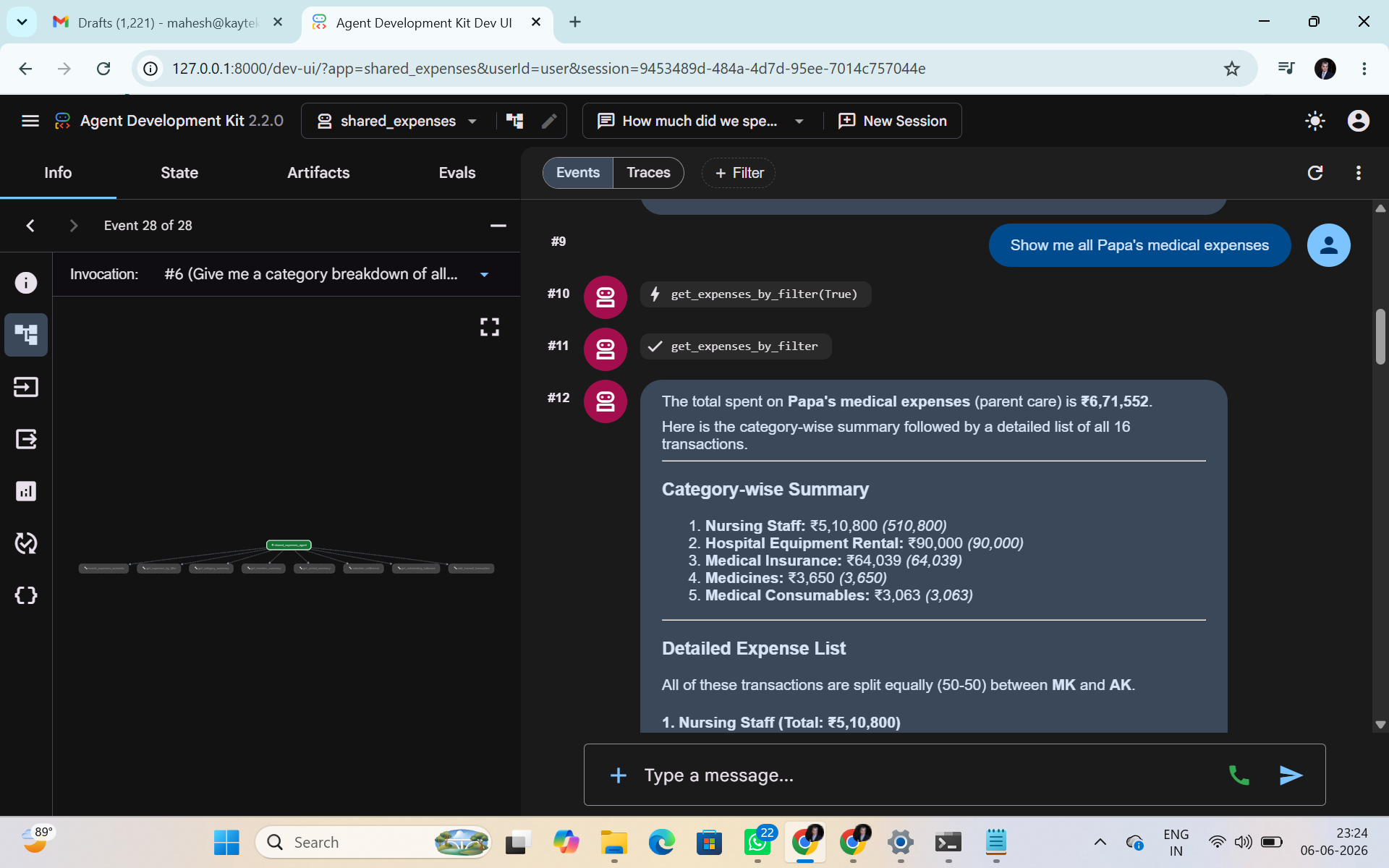Click the edit pencil icon beside shared_expenses

(x=549, y=121)
